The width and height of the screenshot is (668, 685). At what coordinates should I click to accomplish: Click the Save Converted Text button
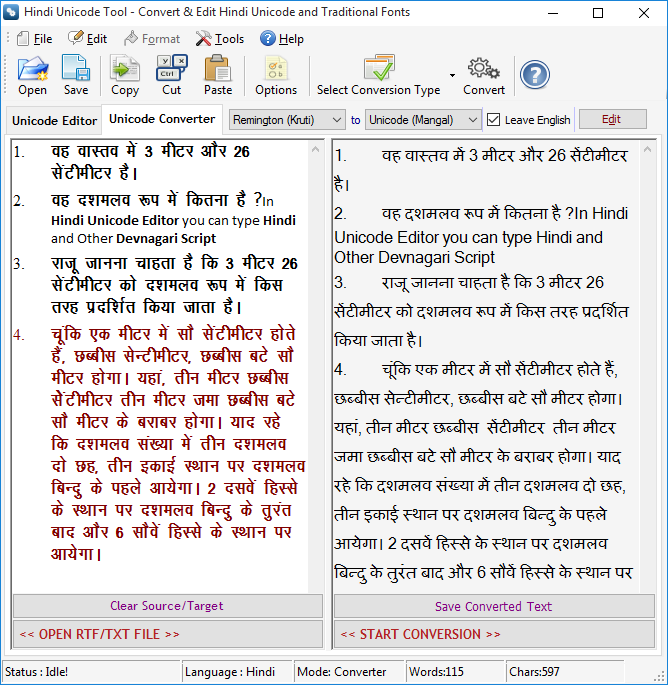tap(494, 606)
